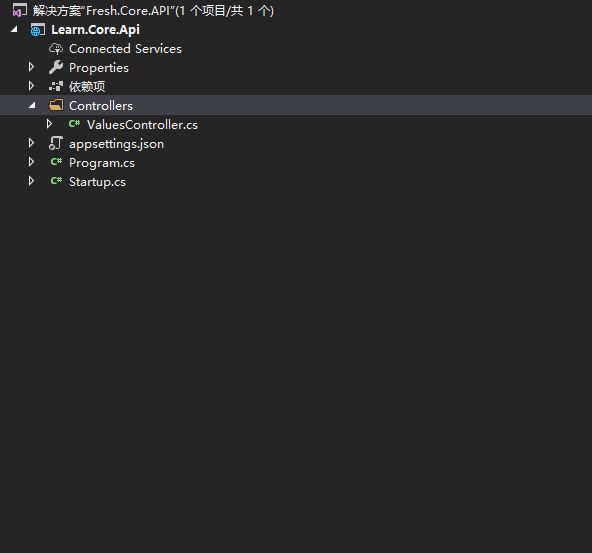Click the 依赖项 dependencies icon
This screenshot has height=553, width=592.
click(x=56, y=87)
